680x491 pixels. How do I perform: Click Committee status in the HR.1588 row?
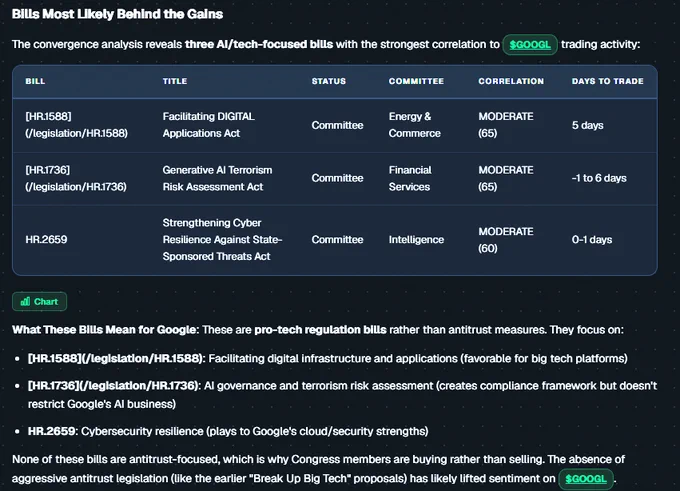337,125
